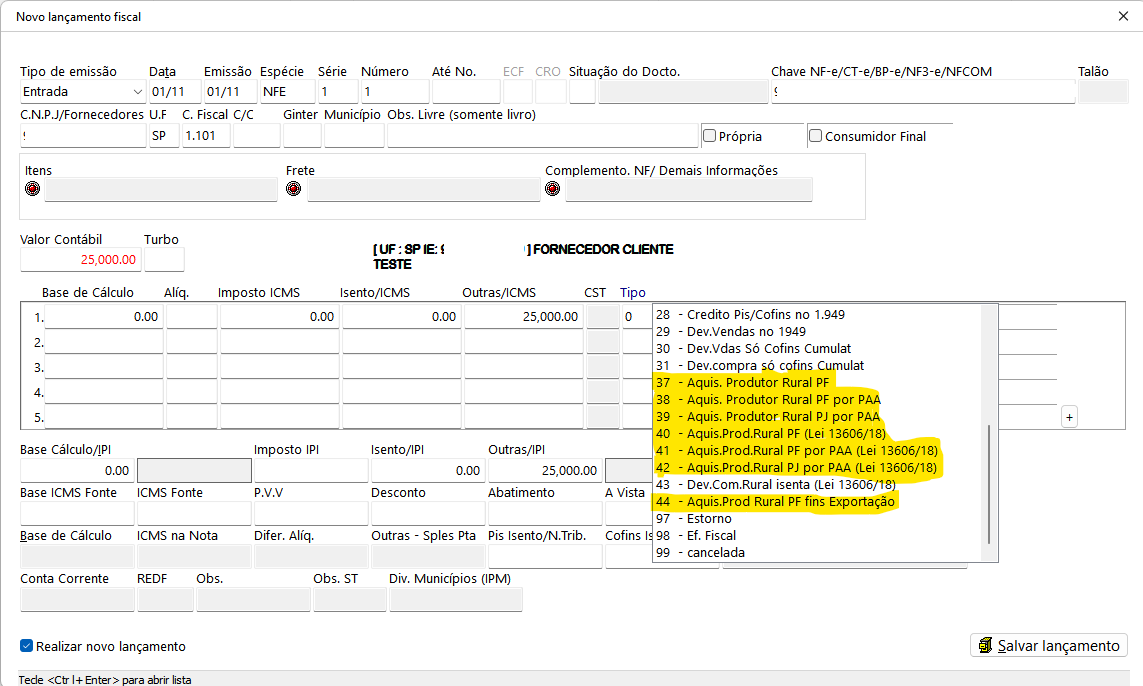The width and height of the screenshot is (1143, 686).
Task: Uncheck Realizar novo lançamento
Action: pyautogui.click(x=26, y=646)
